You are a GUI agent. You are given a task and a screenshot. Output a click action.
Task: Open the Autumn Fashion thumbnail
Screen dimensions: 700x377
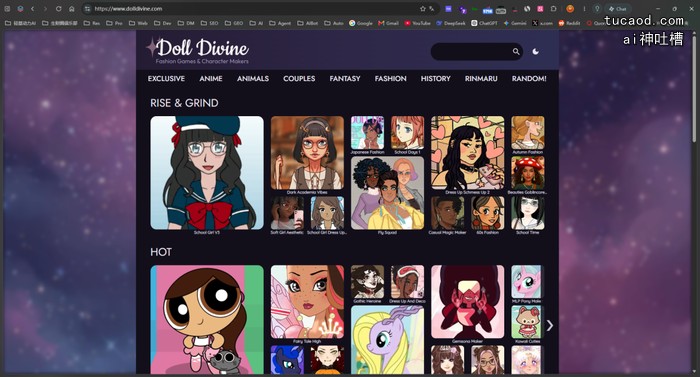coord(528,133)
